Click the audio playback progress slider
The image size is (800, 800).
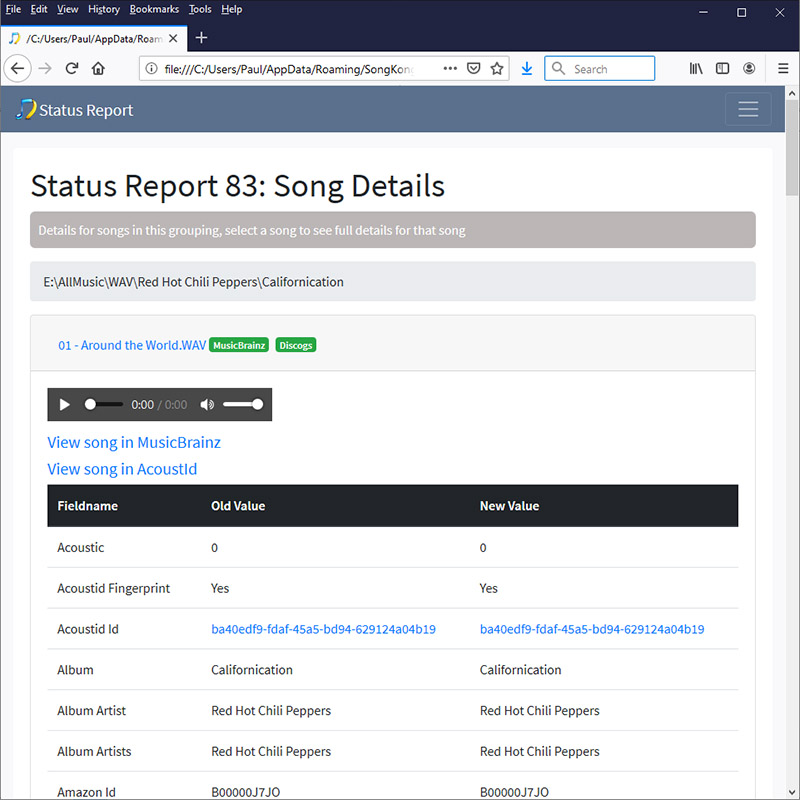point(104,405)
